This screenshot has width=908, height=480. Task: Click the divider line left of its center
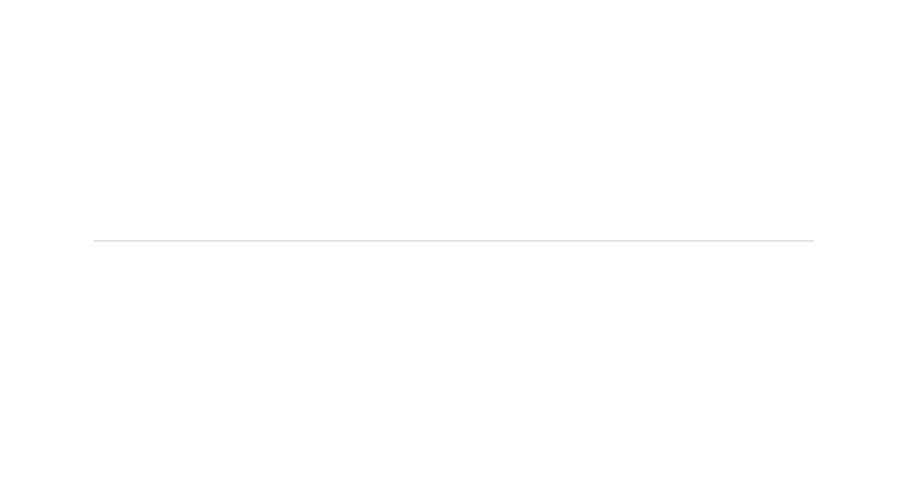click(275, 241)
